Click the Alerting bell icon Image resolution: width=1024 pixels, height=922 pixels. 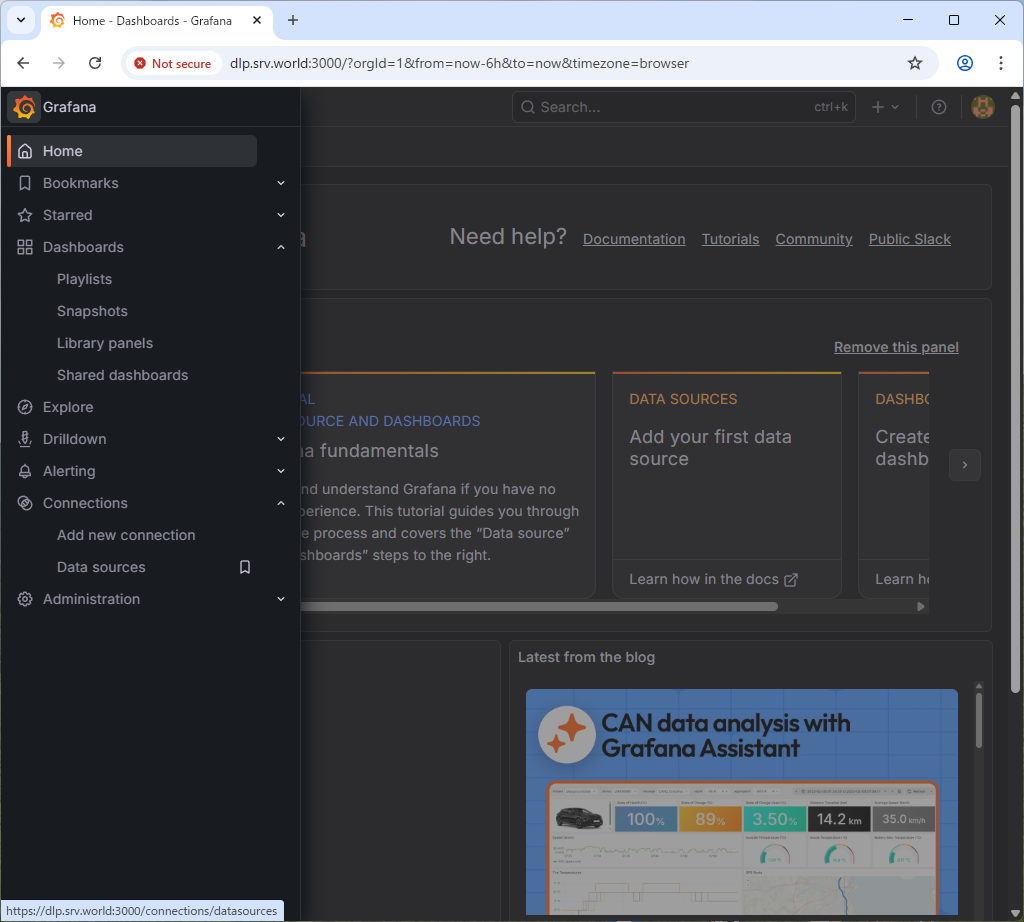tap(25, 471)
